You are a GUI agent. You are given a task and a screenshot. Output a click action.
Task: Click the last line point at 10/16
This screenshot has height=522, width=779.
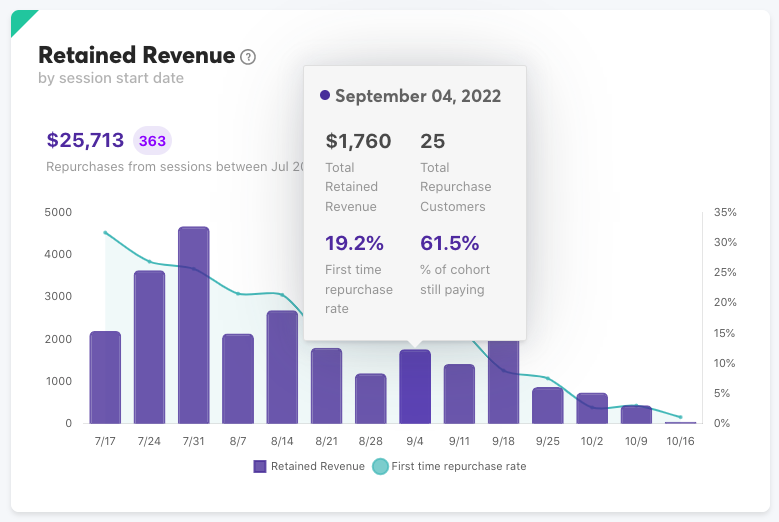click(x=680, y=417)
